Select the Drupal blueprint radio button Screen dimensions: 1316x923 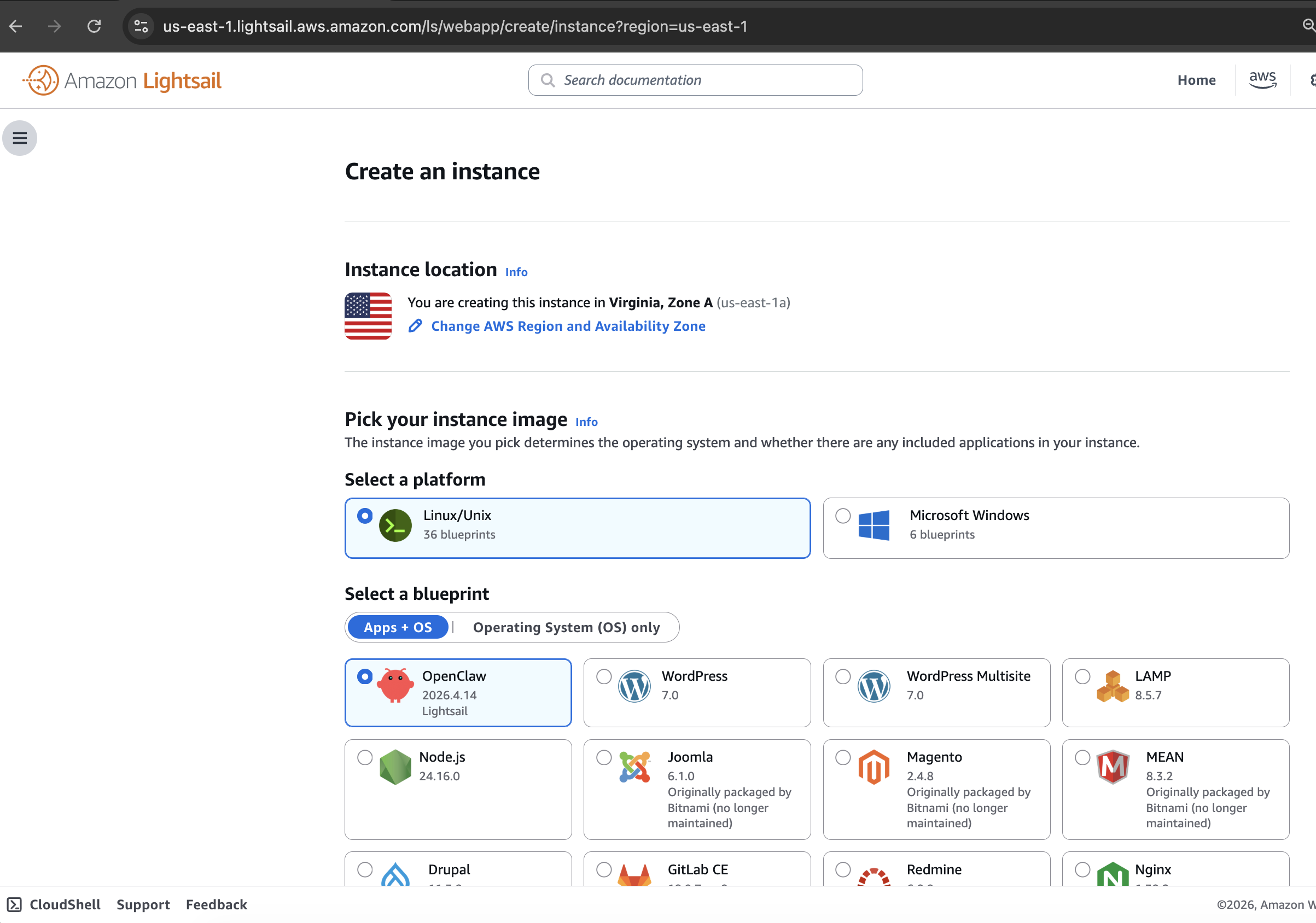click(364, 870)
